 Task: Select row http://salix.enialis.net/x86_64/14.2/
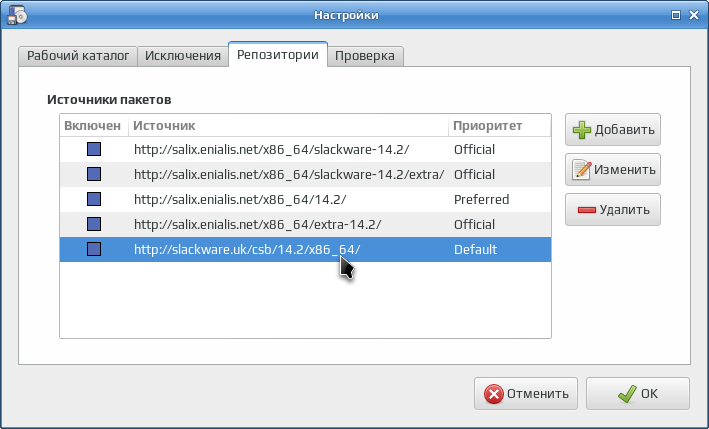(305, 199)
